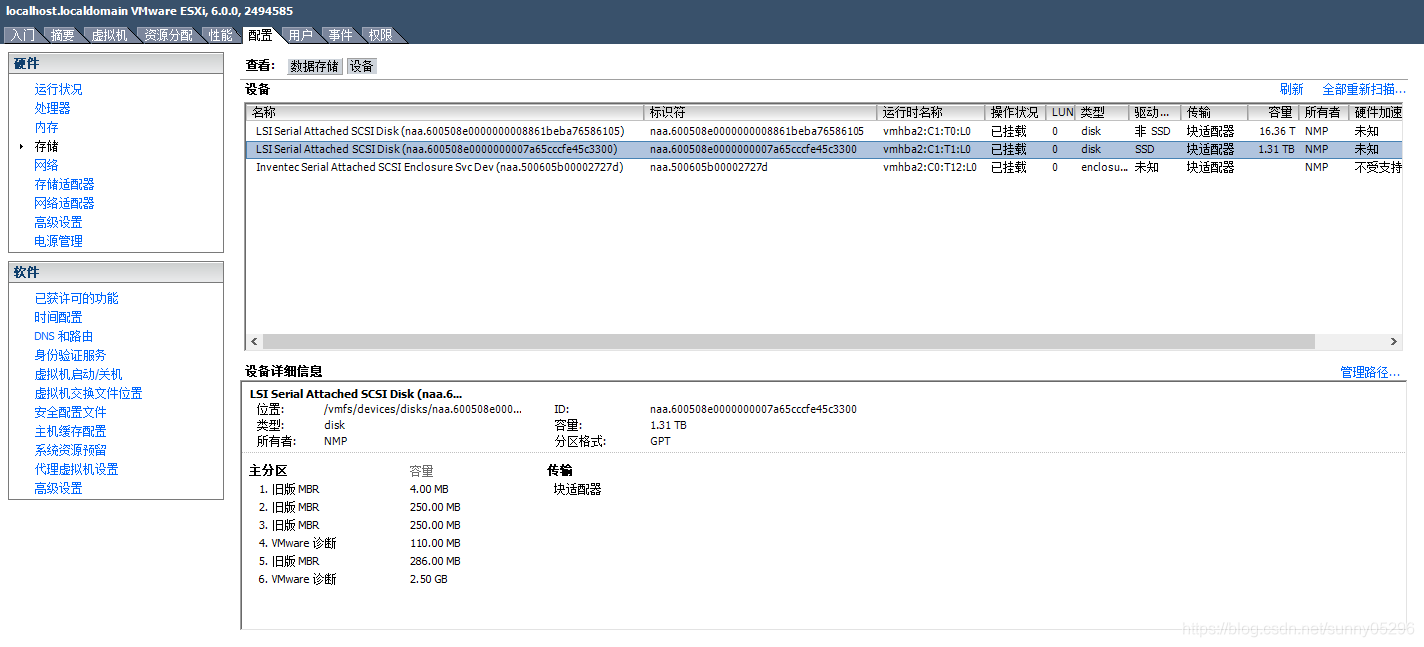Switch to the 资源分配 tab

[x=168, y=35]
